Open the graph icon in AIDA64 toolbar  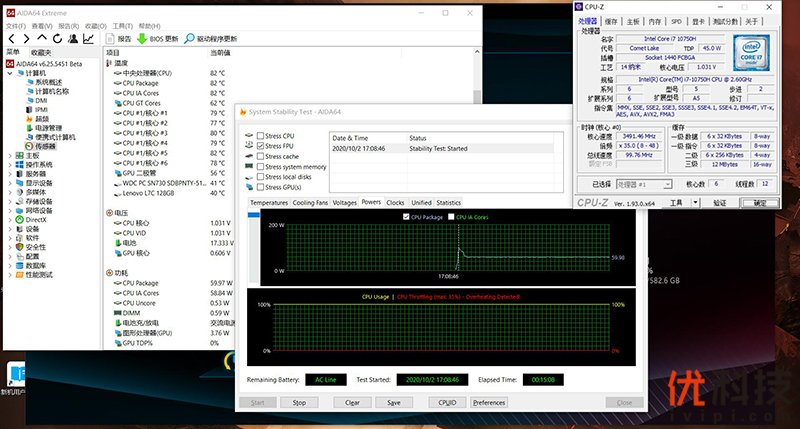point(89,39)
